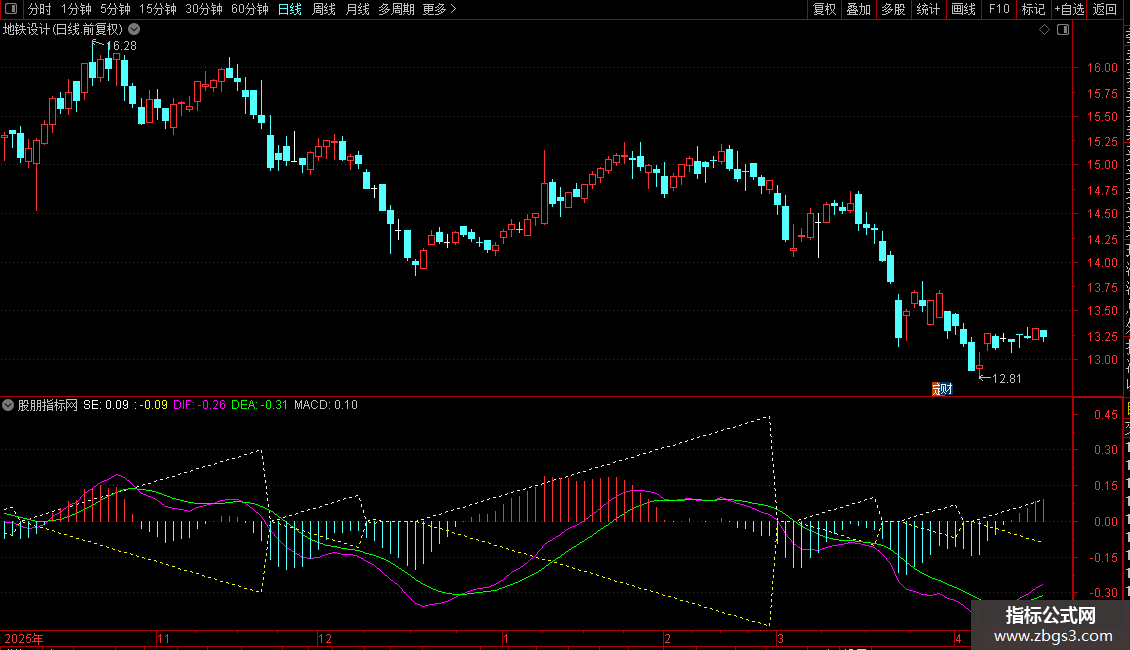Viewport: 1130px width, 650px height.
Task: Toggle 叠加 overlay mode
Action: tap(858, 10)
